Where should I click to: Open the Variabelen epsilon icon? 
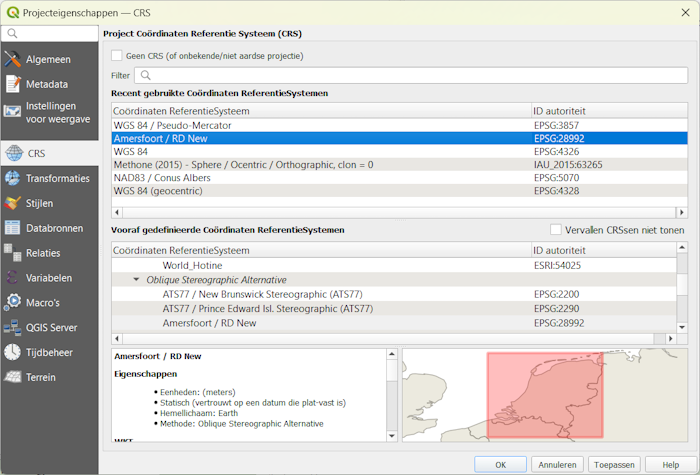click(x=12, y=278)
